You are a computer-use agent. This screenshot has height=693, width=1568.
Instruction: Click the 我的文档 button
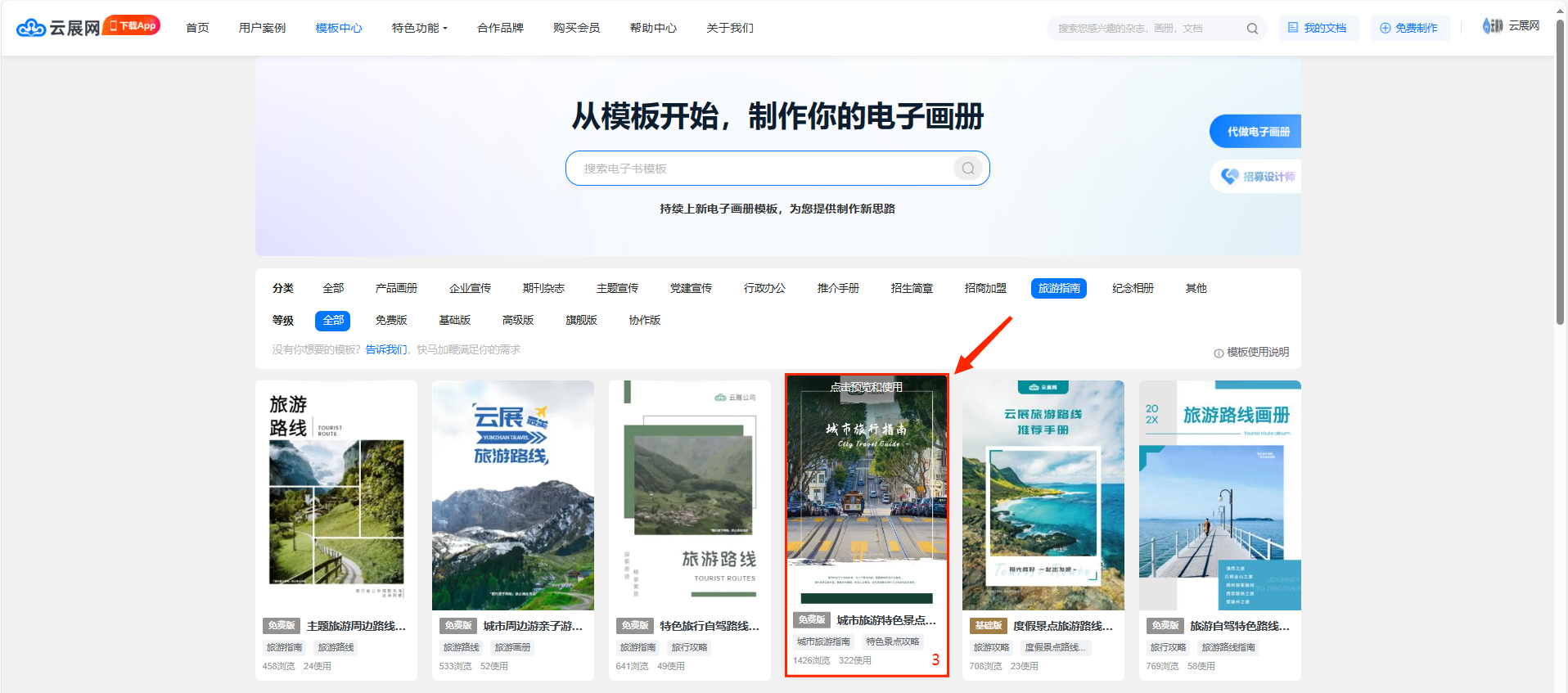coord(1318,28)
